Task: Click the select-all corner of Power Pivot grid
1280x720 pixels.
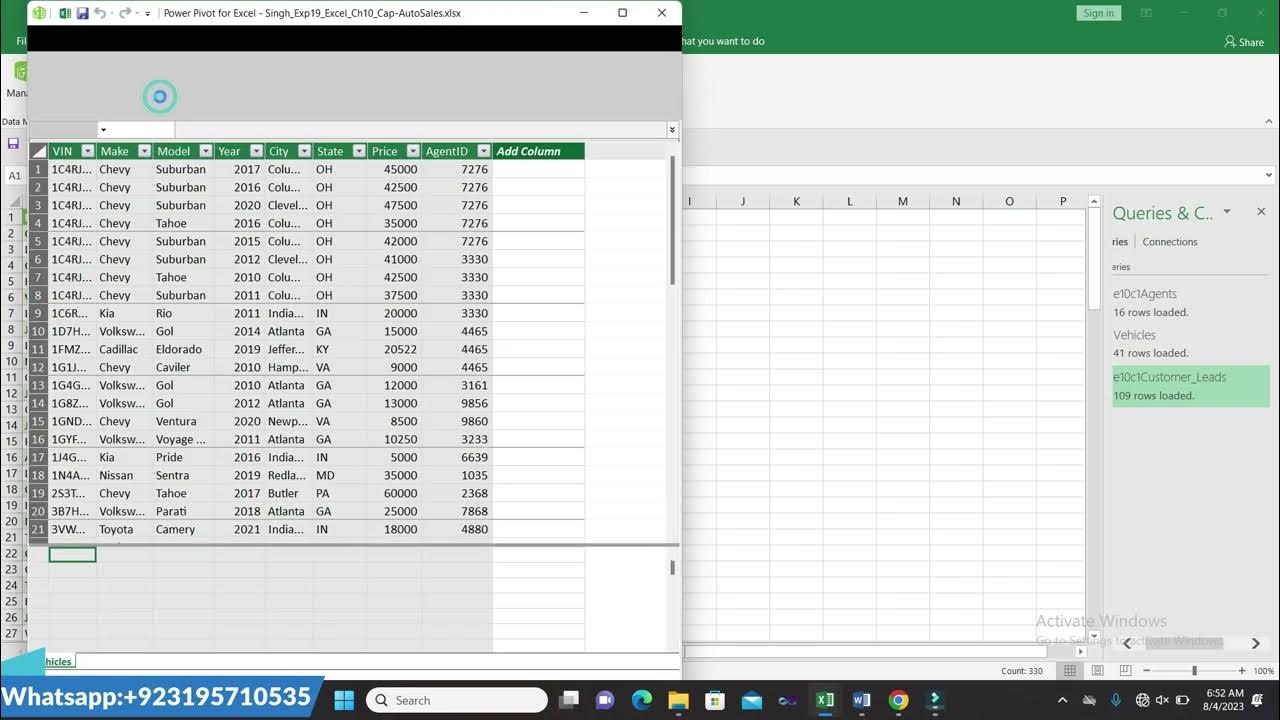Action: 39,151
